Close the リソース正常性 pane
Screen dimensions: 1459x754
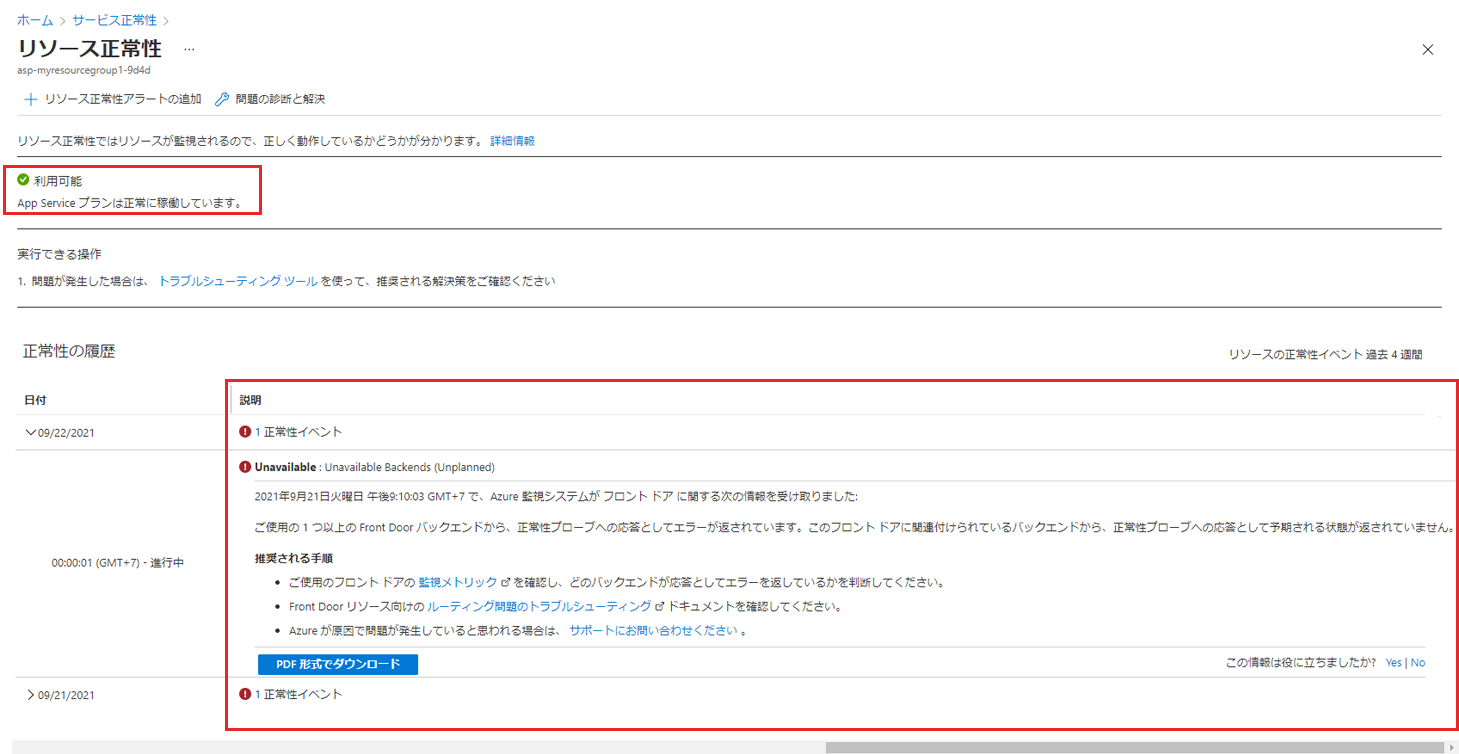tap(1427, 50)
